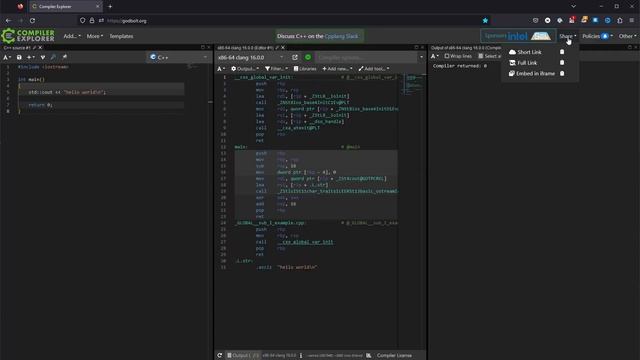Open the Libraries dialog
This screenshot has height=360, width=640.
(x=305, y=69)
